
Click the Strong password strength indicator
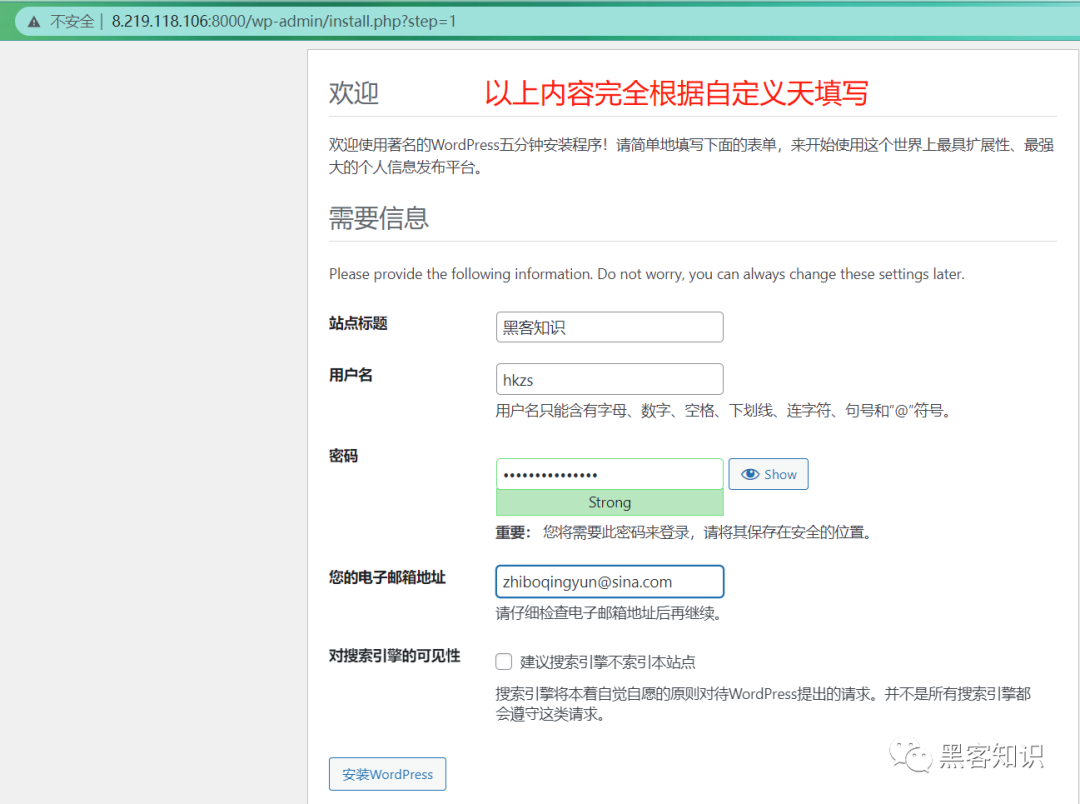tap(610, 502)
